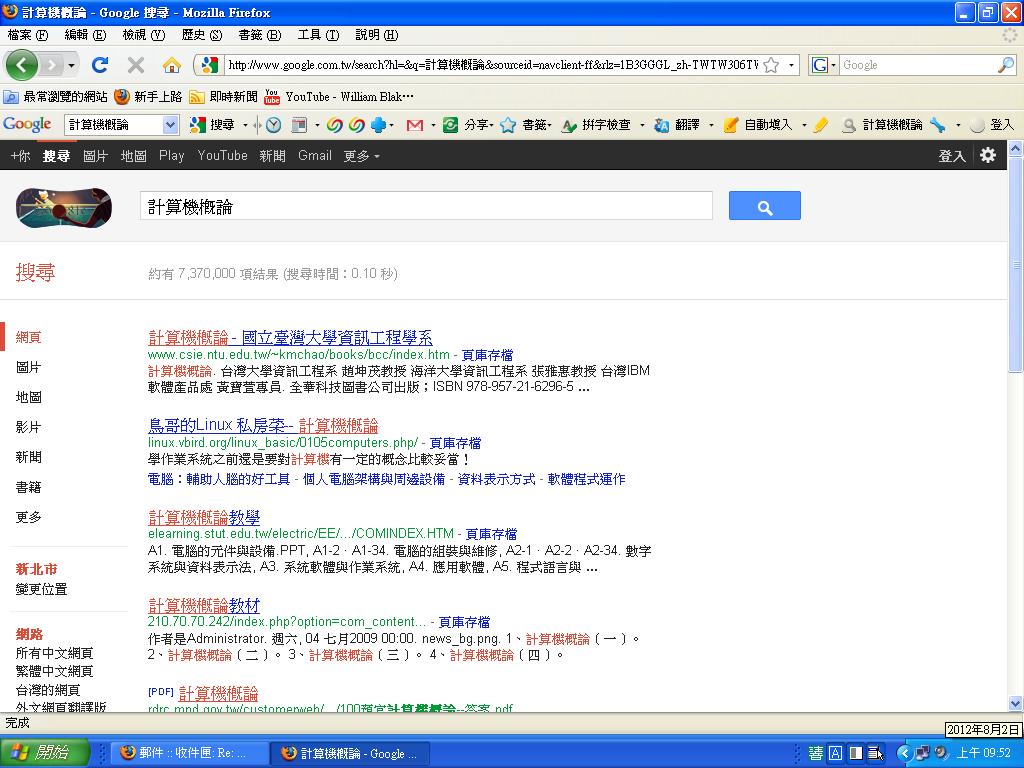Click the blue plus icon on Google Toolbar
1024x768 pixels.
point(378,125)
